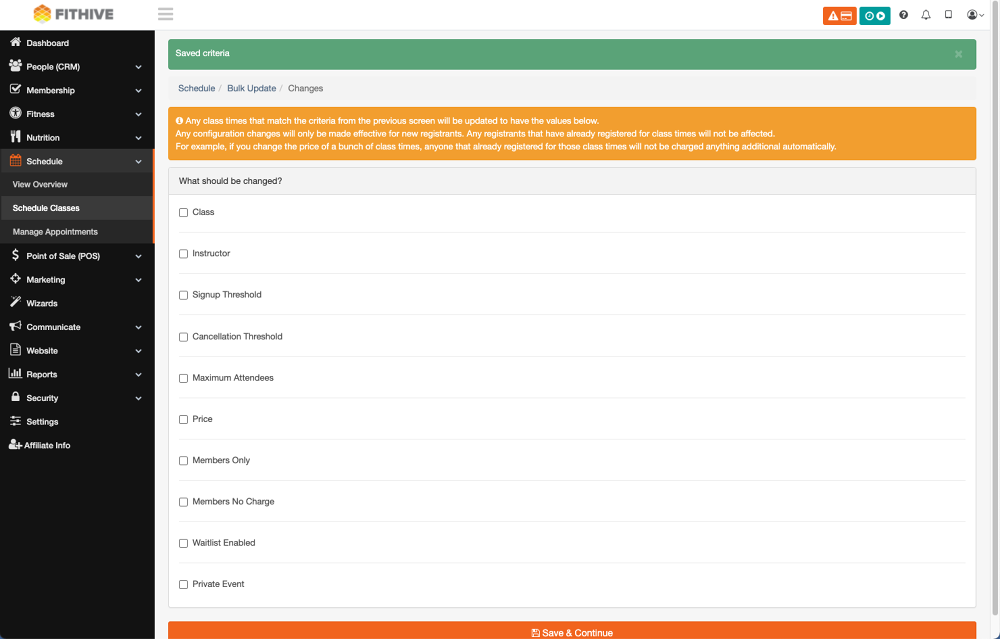This screenshot has height=639, width=1000.
Task: Click the Fitness accessibility icon
Action: 15,113
